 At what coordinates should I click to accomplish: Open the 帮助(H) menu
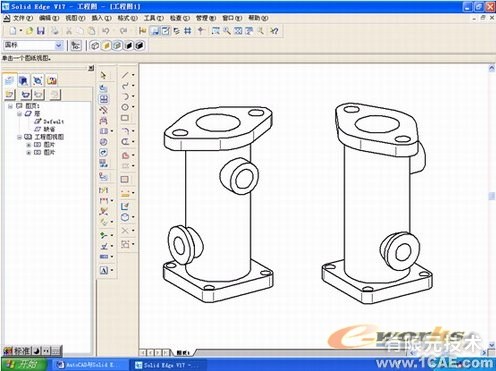[258, 18]
